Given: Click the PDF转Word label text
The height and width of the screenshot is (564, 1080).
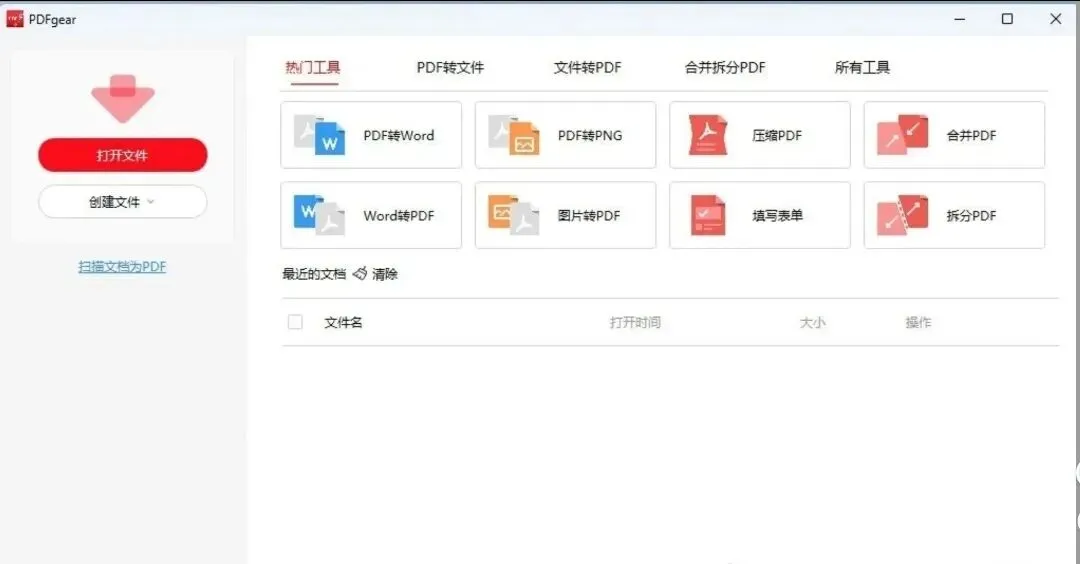Looking at the screenshot, I should pos(399,136).
